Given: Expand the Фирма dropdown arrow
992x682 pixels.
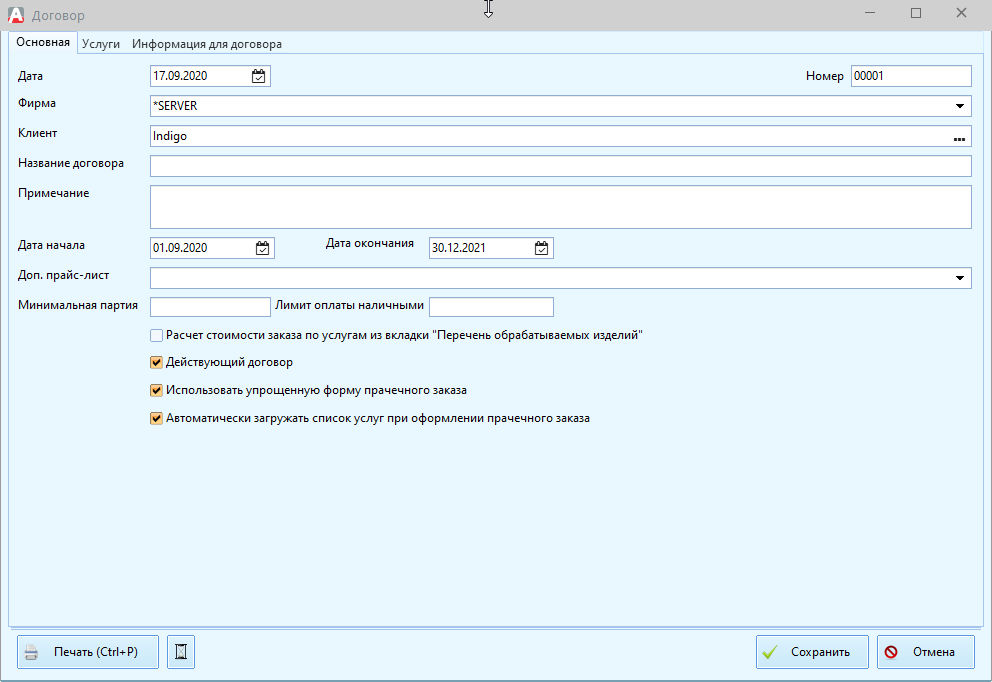Looking at the screenshot, I should pos(959,106).
